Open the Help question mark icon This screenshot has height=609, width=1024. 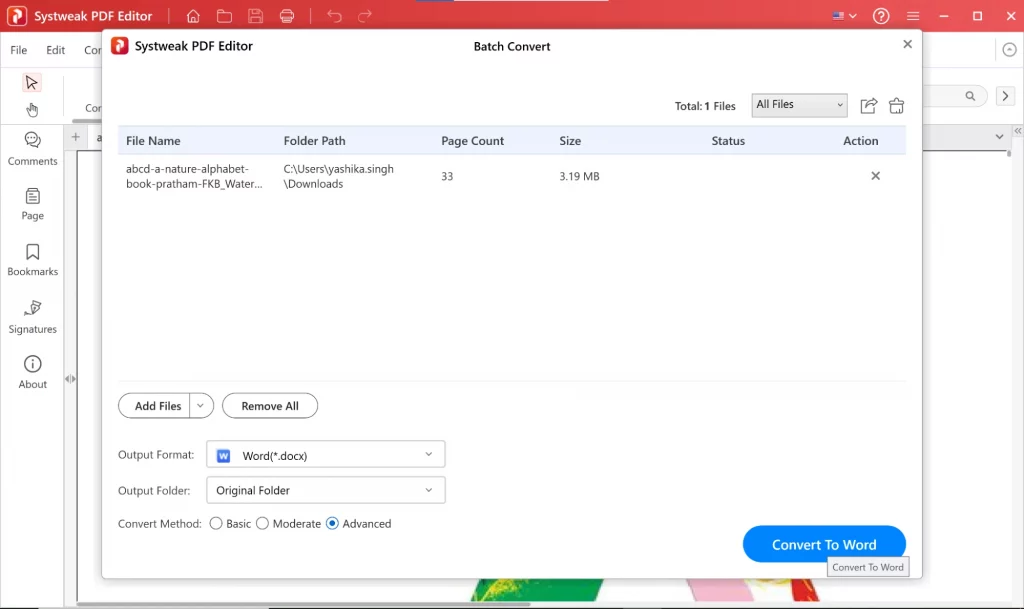(881, 16)
